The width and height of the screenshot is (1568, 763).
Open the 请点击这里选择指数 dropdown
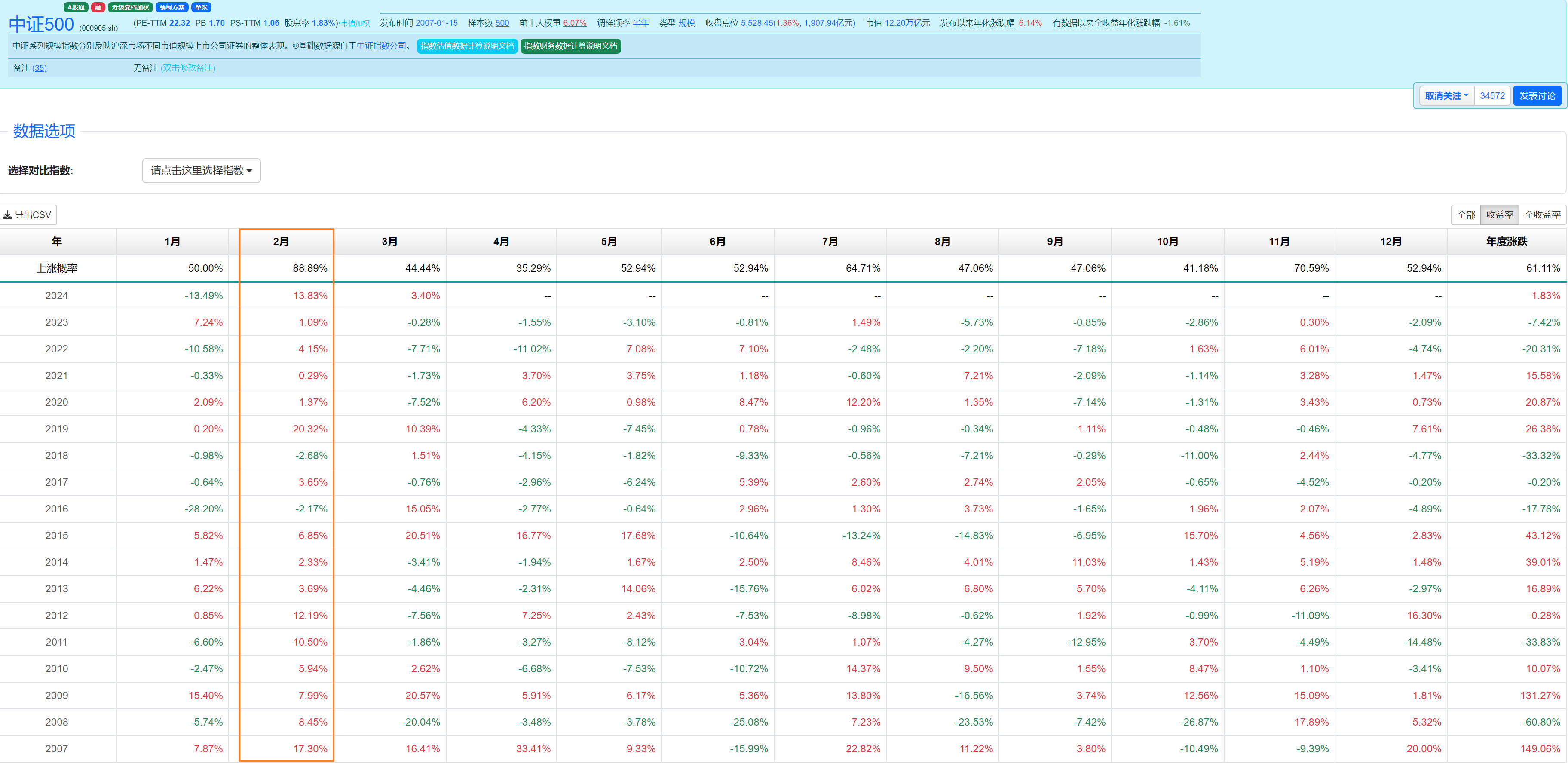202,171
